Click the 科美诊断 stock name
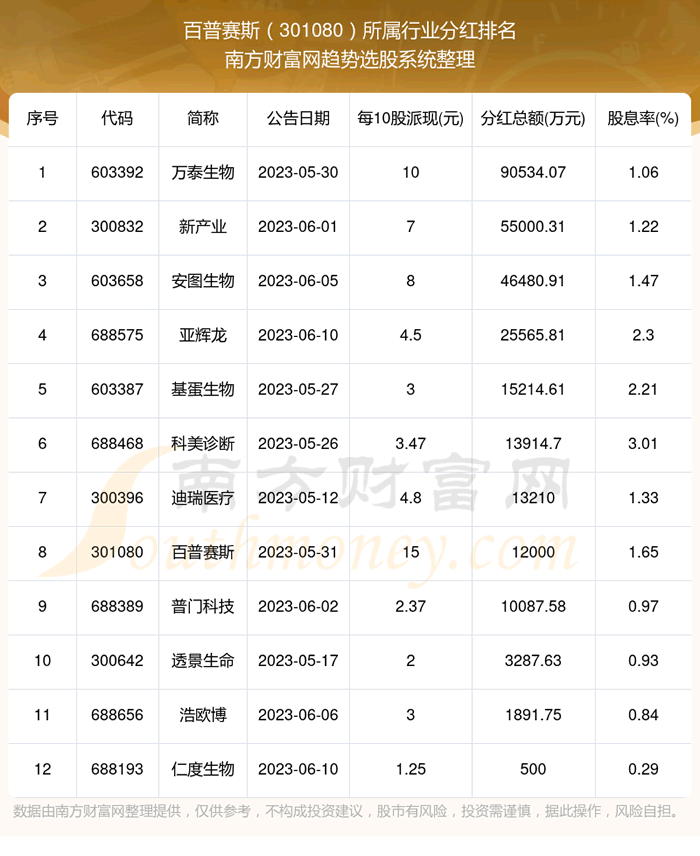 (203, 444)
